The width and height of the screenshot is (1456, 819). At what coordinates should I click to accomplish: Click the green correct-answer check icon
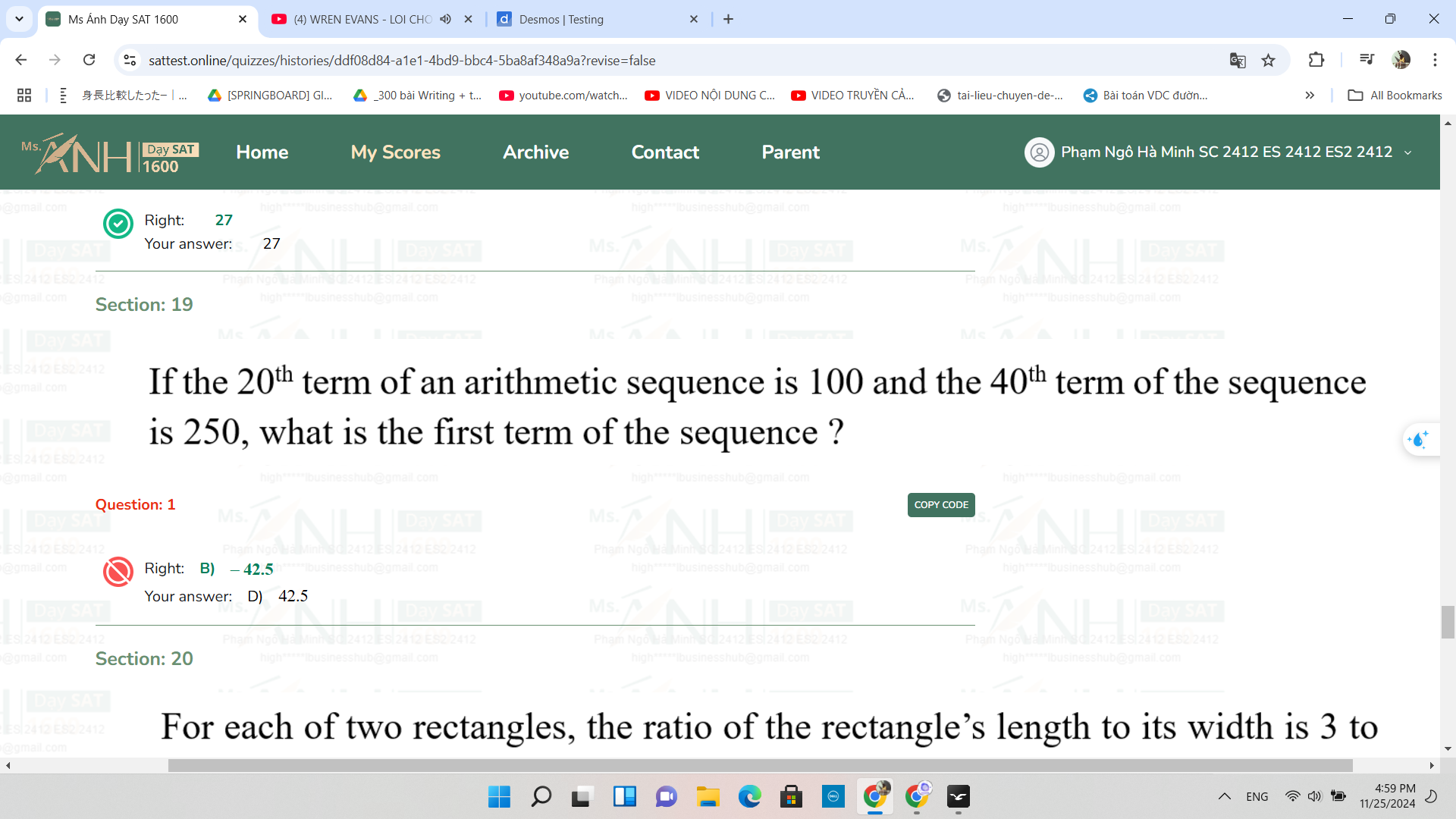118,224
